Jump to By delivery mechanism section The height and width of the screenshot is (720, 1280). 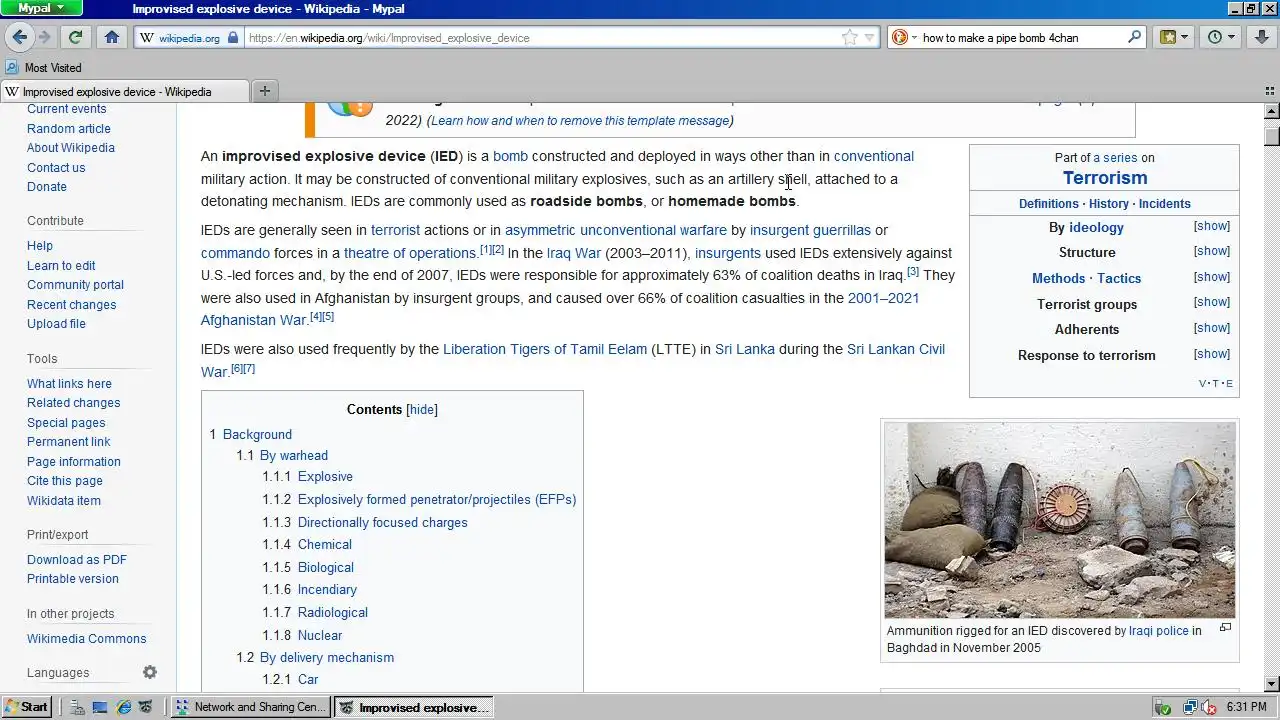327,658
